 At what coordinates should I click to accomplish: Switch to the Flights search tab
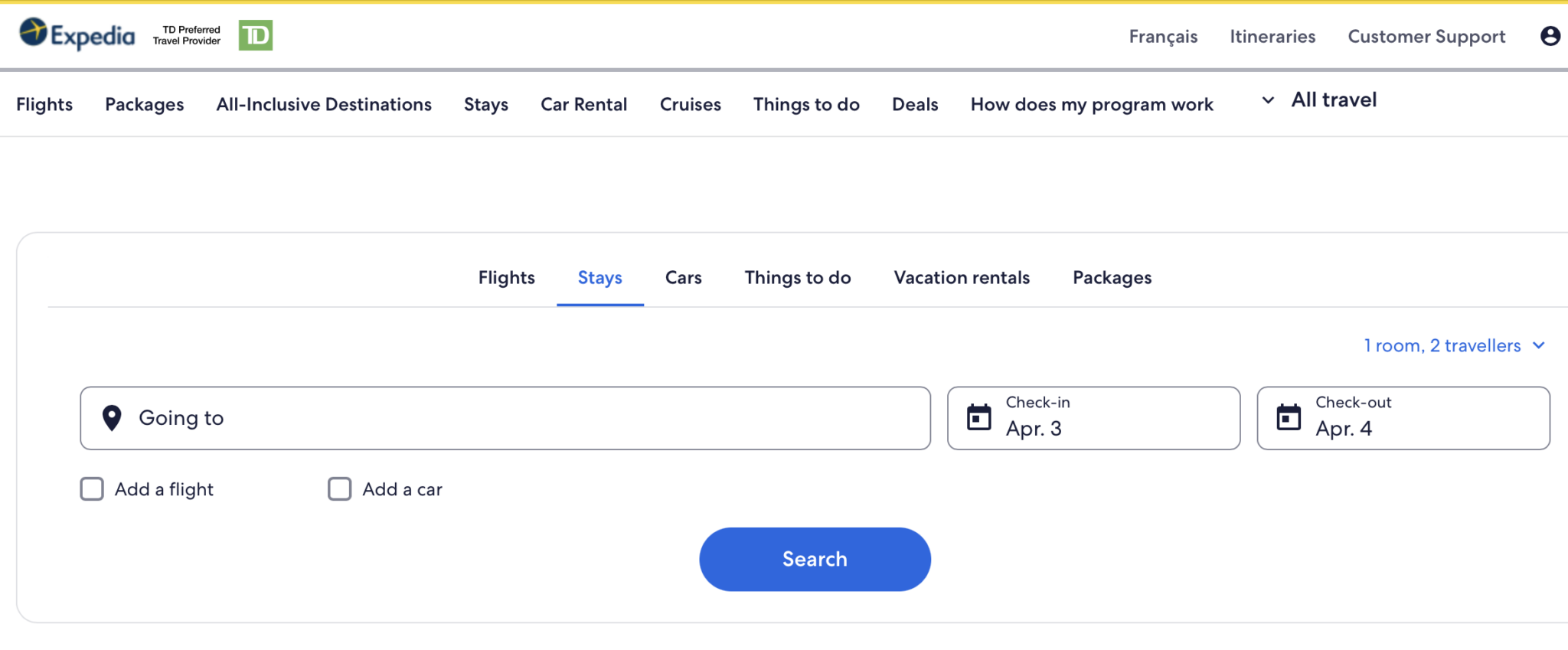[506, 278]
